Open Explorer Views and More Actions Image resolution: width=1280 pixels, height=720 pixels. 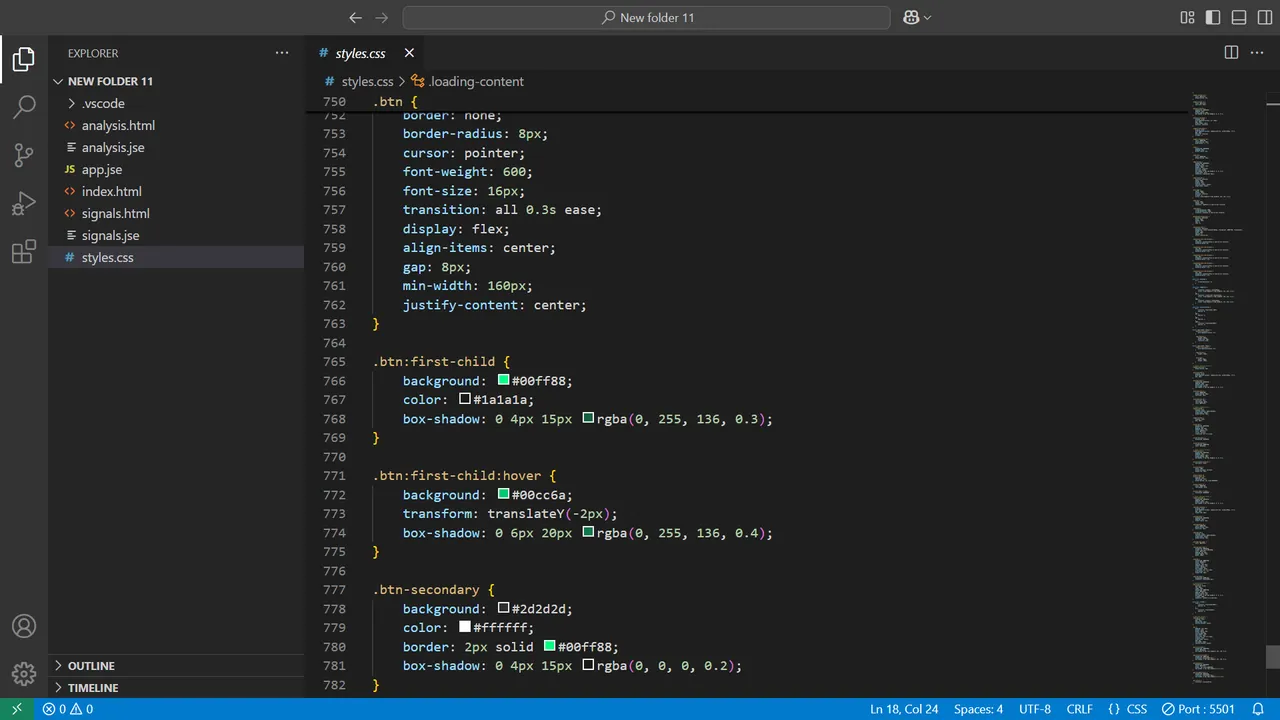click(x=282, y=53)
